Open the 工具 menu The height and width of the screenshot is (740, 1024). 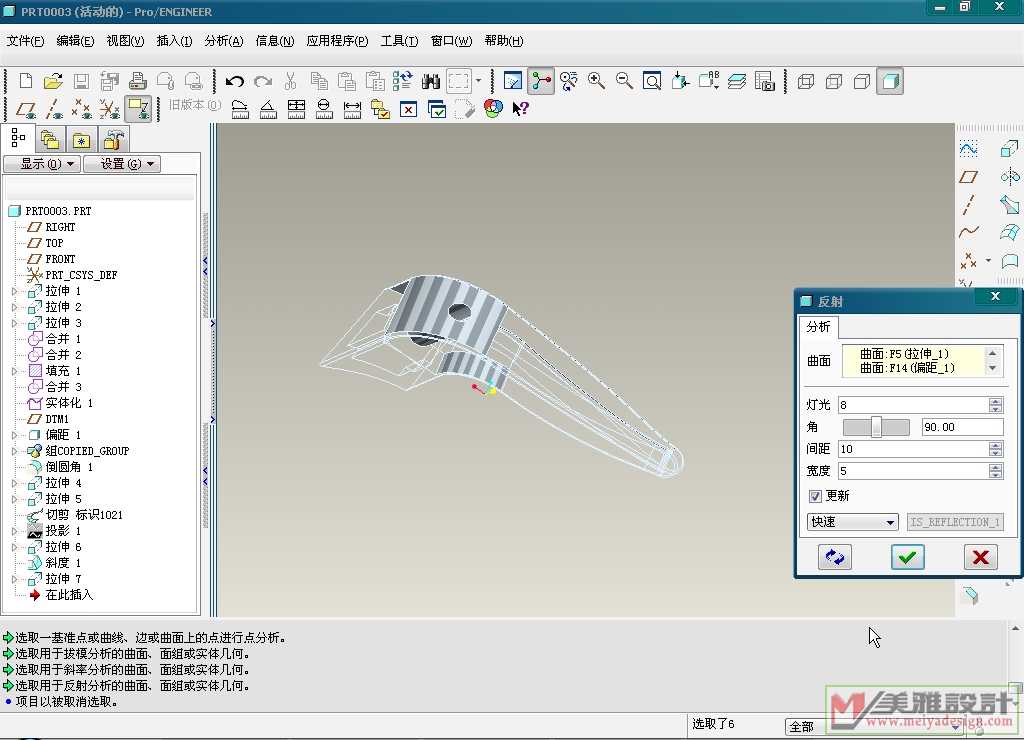click(399, 41)
